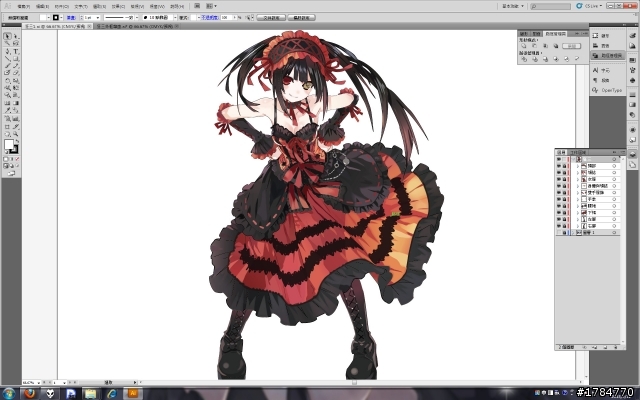Open stroke weight dropdown in control bar
Screen dimensions: 640x400
pyautogui.click(x=98, y=18)
